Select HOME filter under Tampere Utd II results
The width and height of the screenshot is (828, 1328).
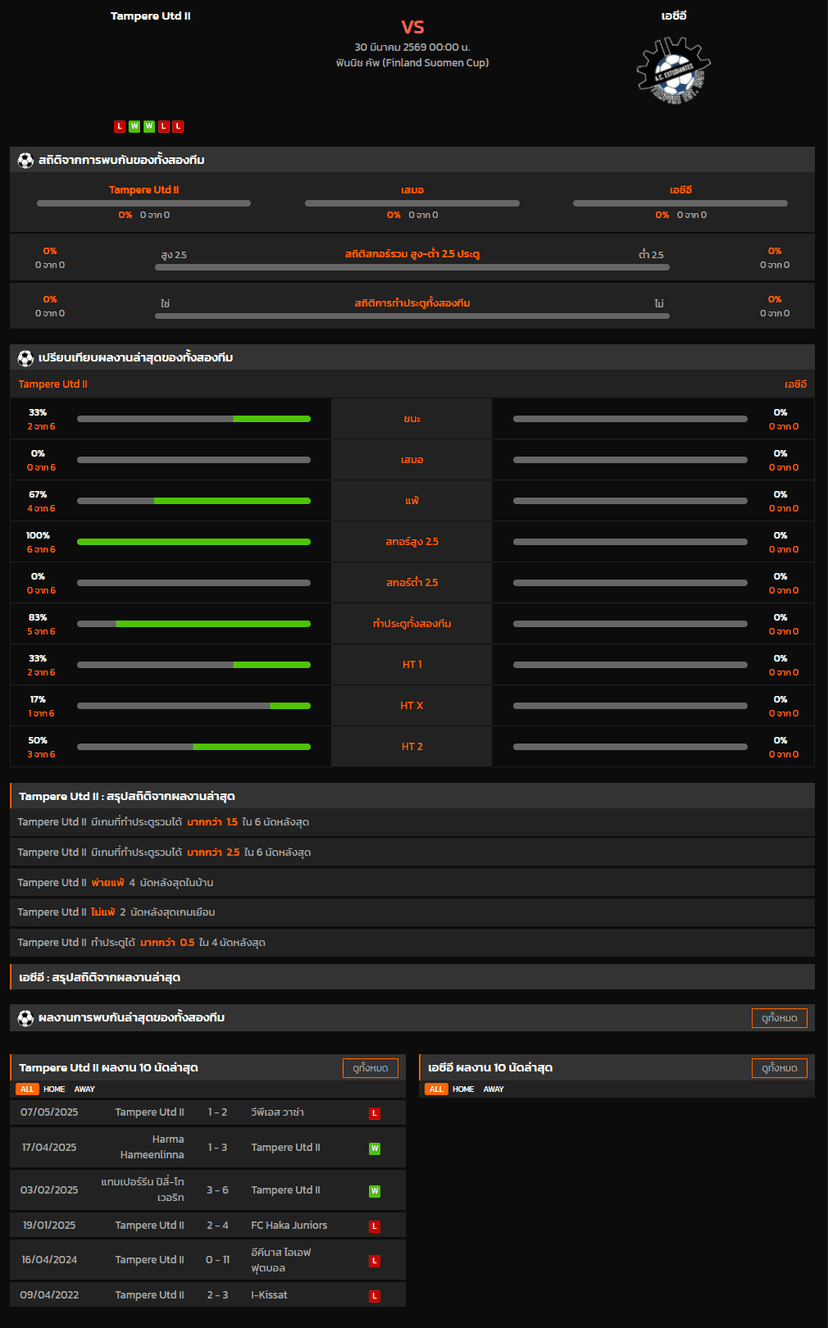click(x=54, y=1089)
